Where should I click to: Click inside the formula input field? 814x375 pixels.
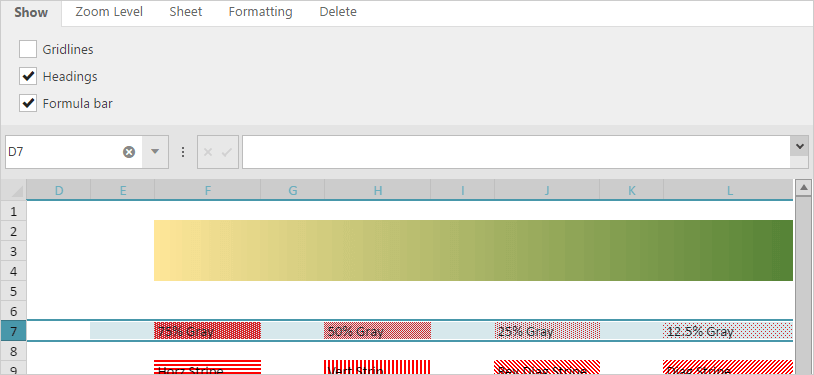tap(516, 152)
